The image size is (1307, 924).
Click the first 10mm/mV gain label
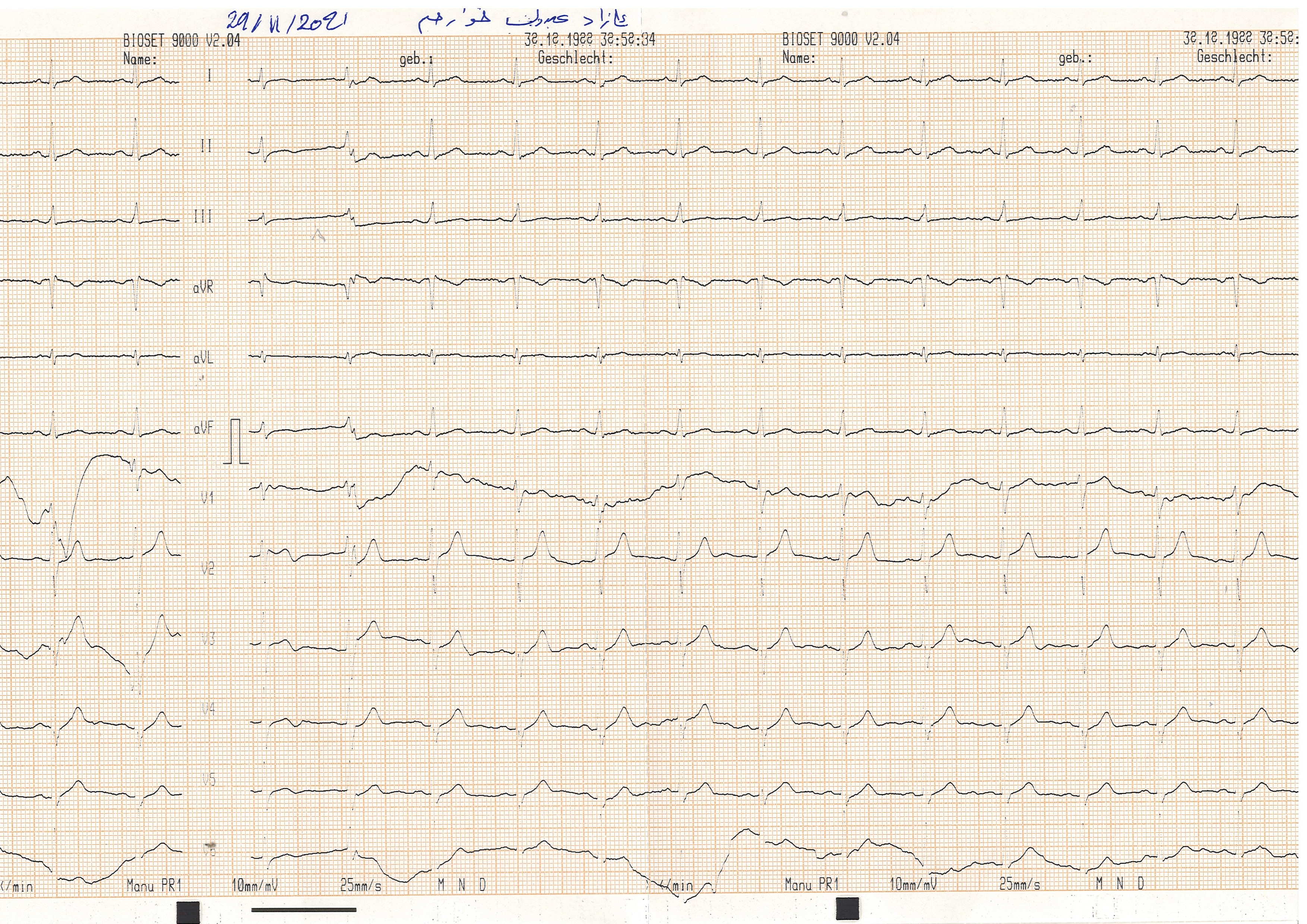[x=254, y=885]
